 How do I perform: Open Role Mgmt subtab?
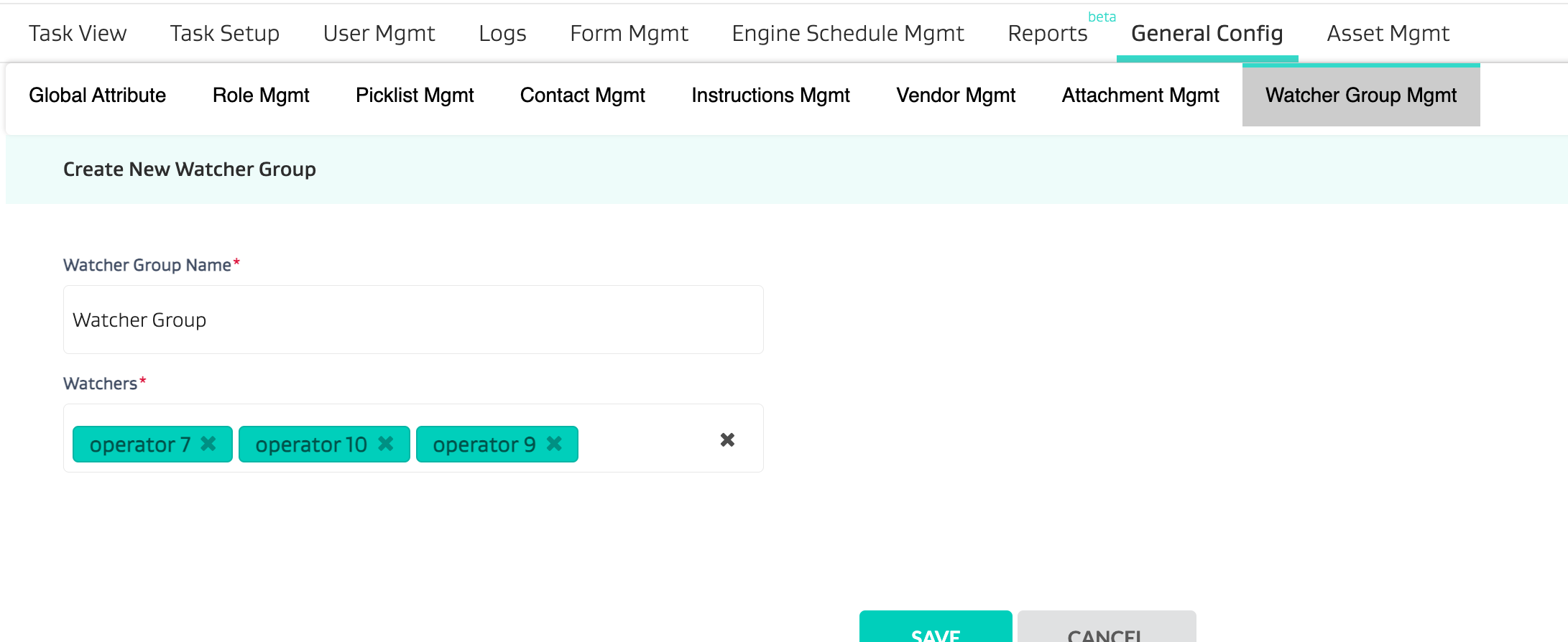click(261, 95)
